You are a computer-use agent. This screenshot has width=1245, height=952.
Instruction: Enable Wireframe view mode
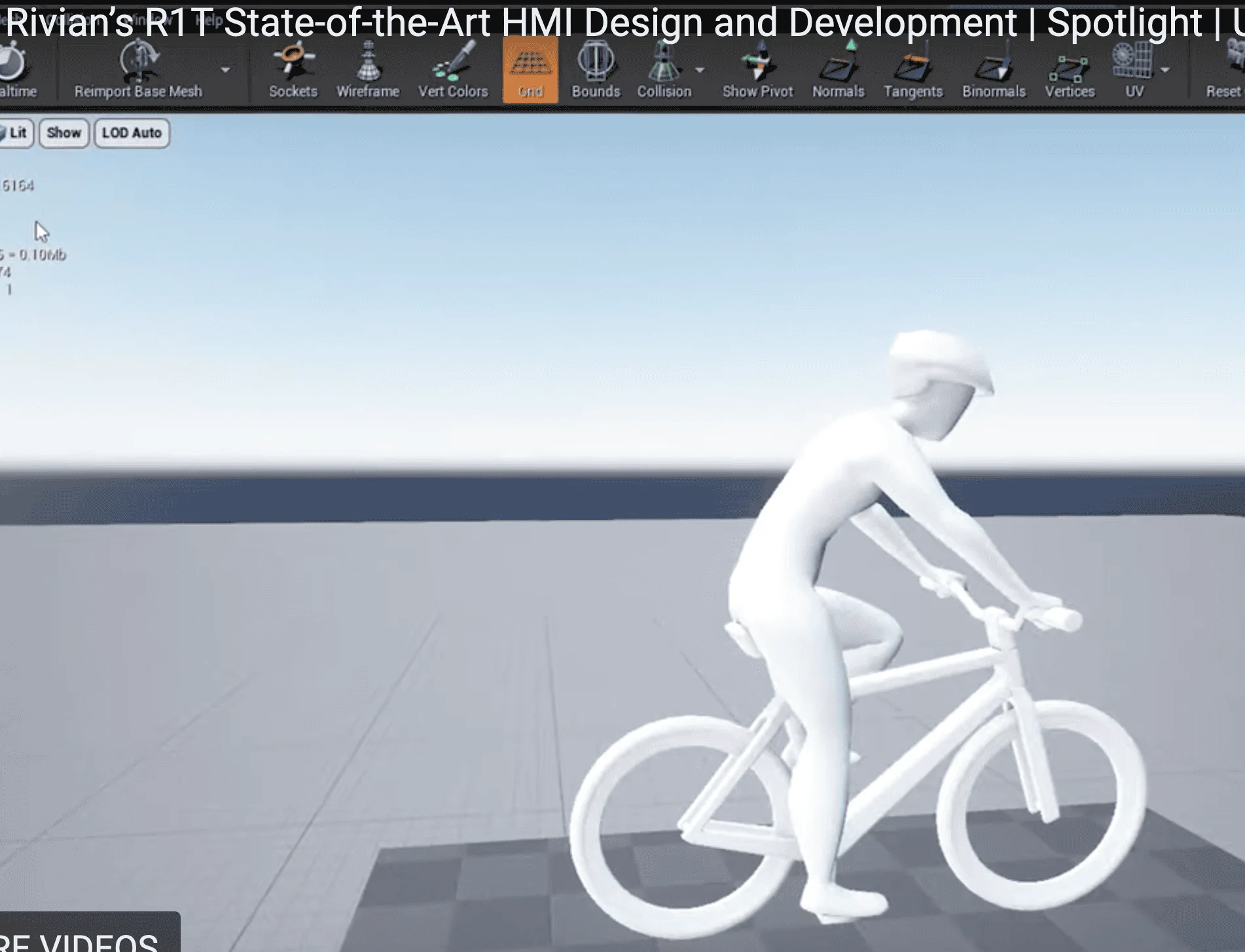[x=368, y=69]
